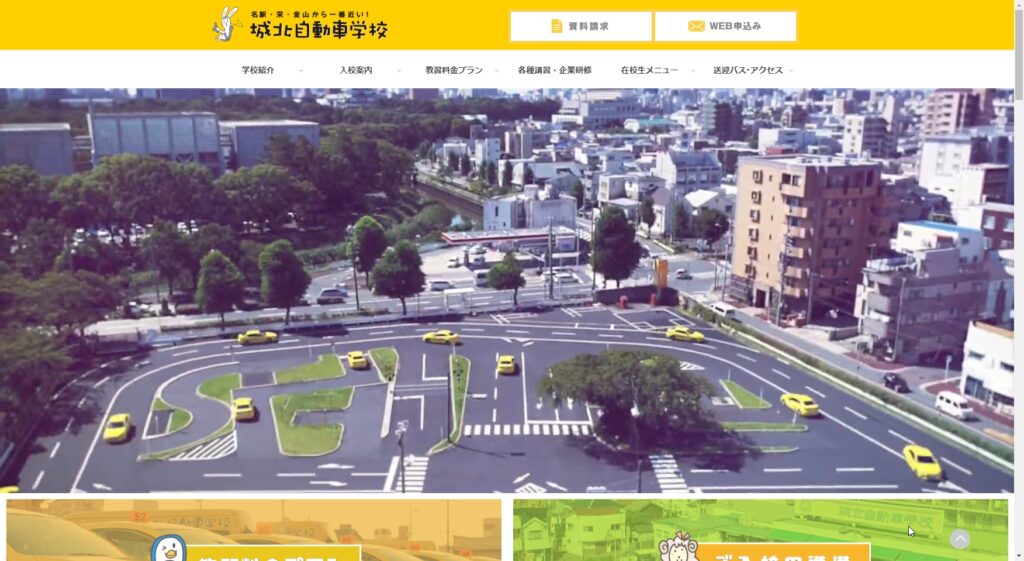
Task: Expand dropdown arrow beside 送迎バス・アクセス
Action: tap(791, 71)
